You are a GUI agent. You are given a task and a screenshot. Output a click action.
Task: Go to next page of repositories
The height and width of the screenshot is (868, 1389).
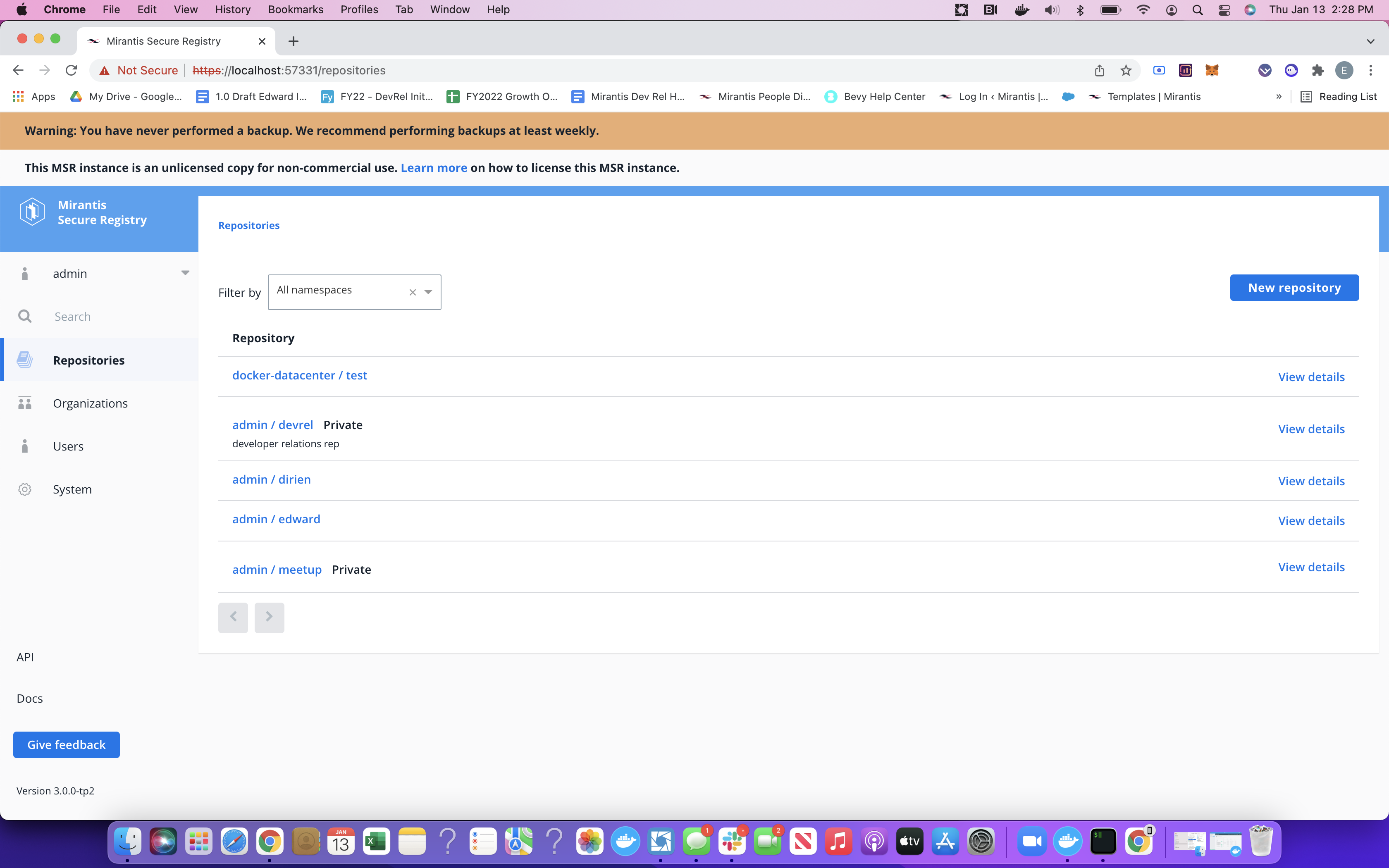coord(269,617)
